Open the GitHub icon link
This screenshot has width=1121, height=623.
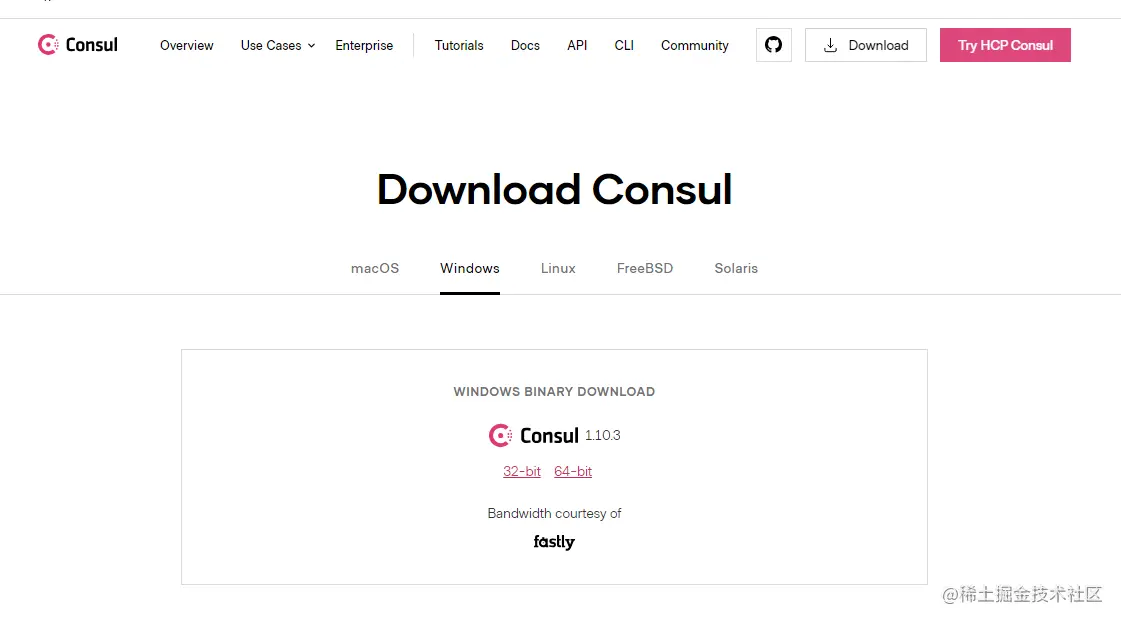(773, 45)
